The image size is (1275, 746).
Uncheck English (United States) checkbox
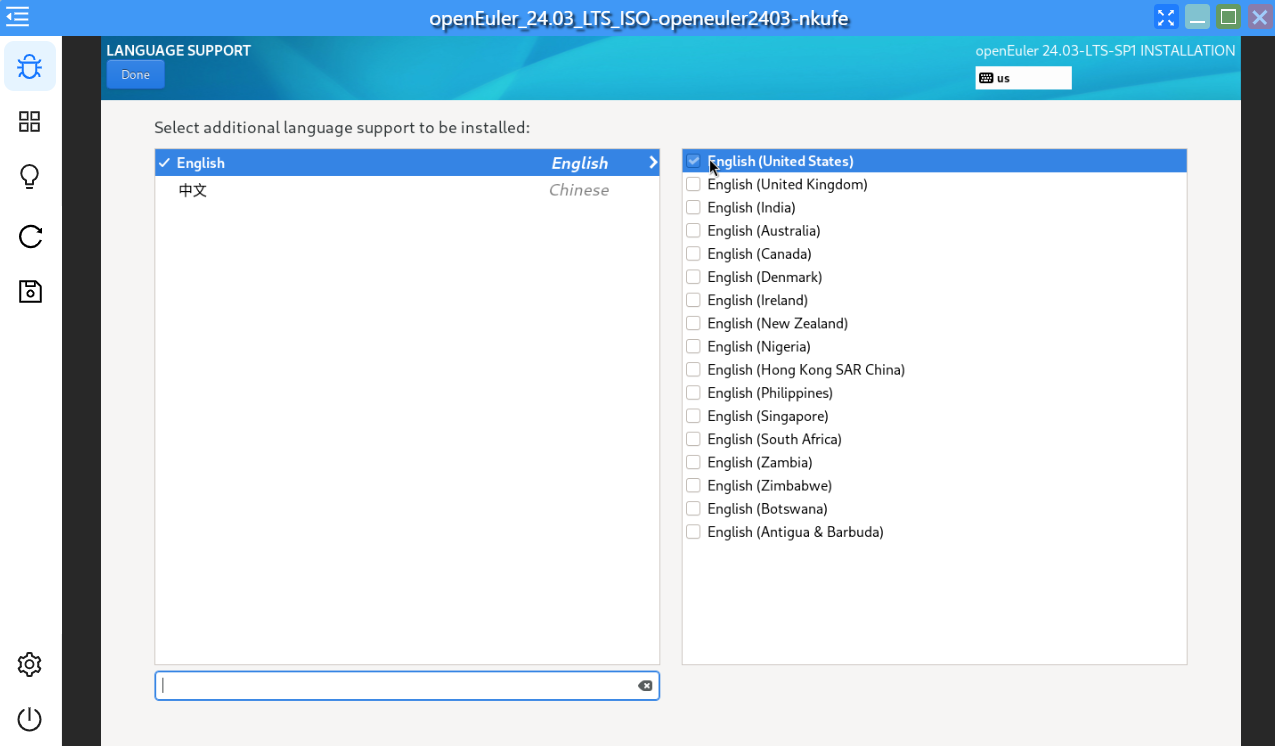(693, 161)
